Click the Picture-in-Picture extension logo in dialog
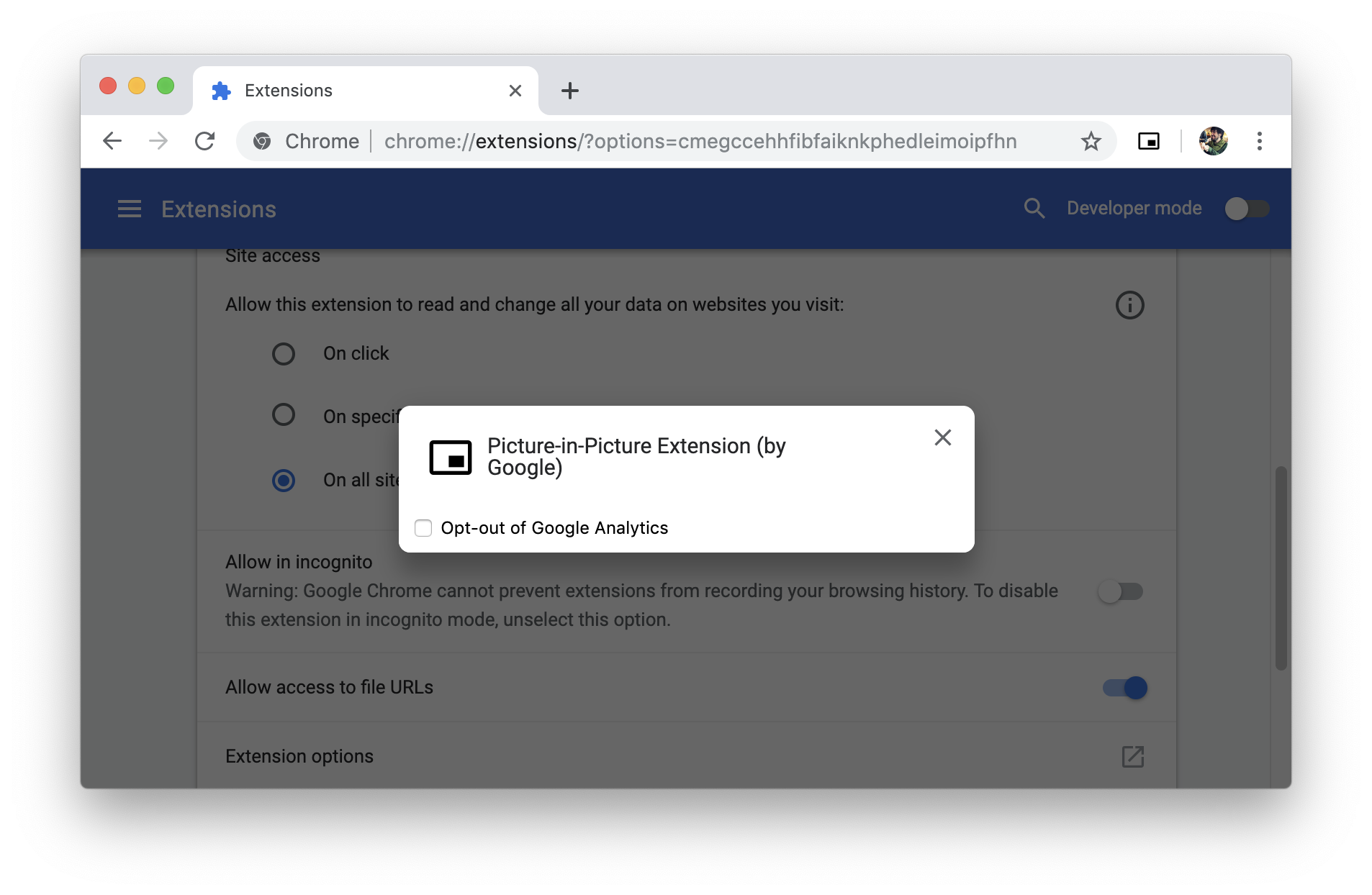Image resolution: width=1372 pixels, height=895 pixels. [x=451, y=458]
